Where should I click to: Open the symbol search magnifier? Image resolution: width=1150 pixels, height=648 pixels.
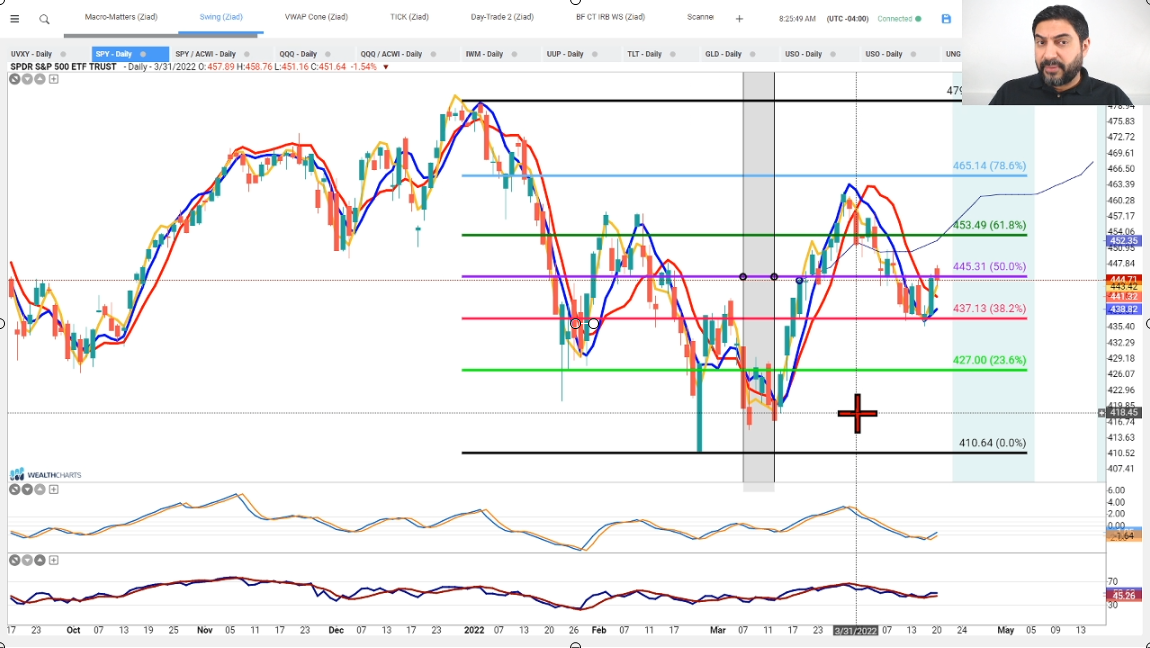coord(44,19)
